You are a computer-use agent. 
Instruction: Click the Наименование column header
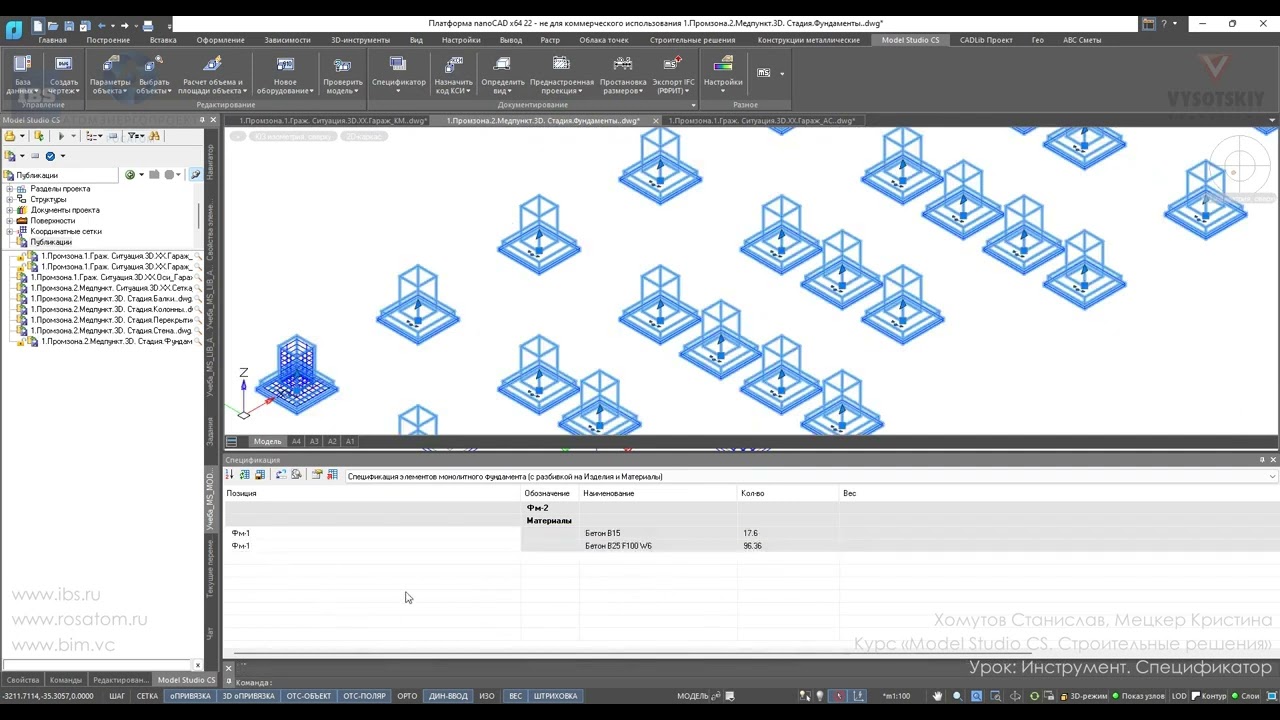658,493
